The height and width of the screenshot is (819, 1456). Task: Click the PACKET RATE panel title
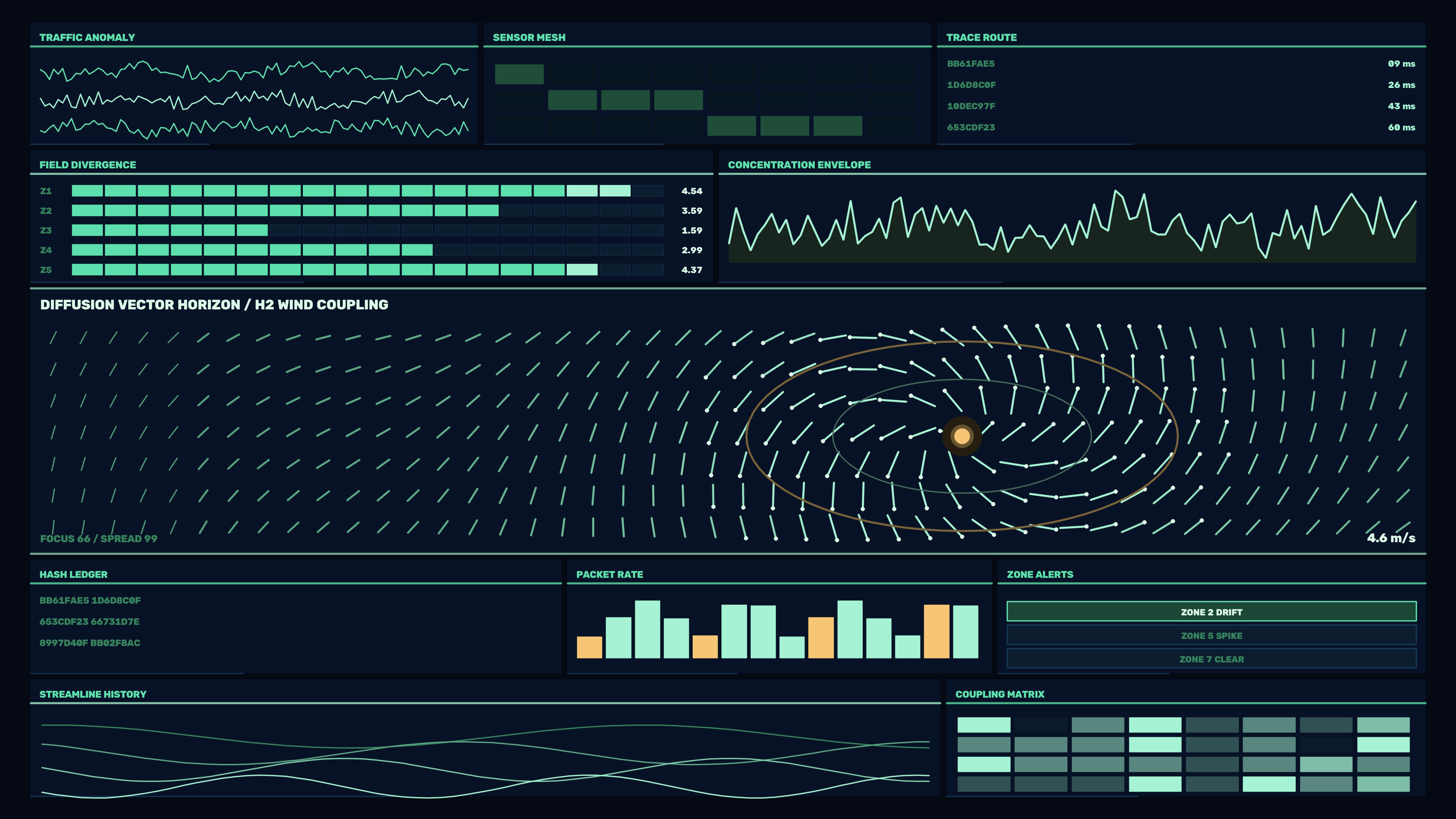point(609,574)
